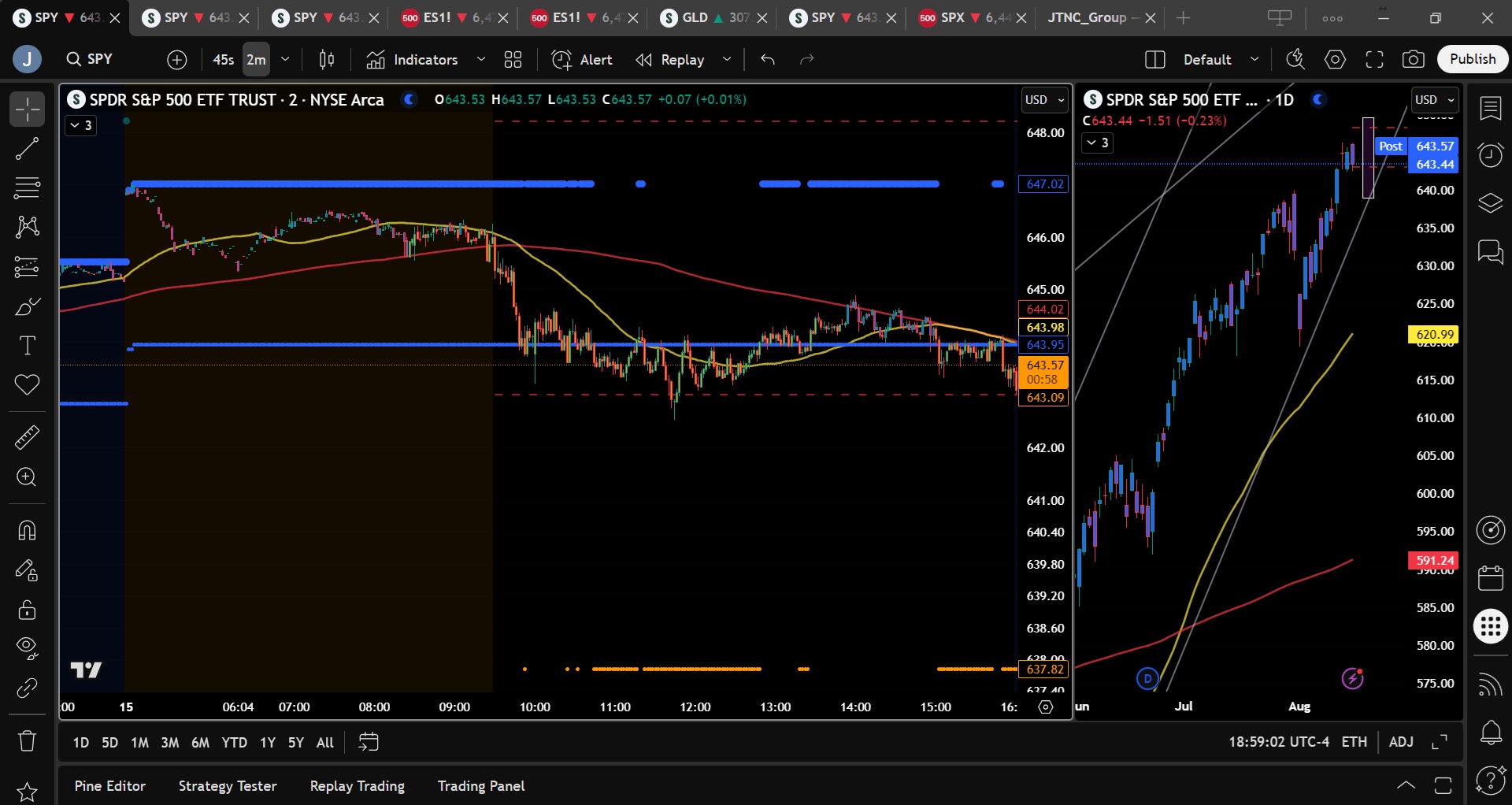Open chart settings hexagon icon
Viewport: 1512px width, 805px height.
pos(1335,59)
